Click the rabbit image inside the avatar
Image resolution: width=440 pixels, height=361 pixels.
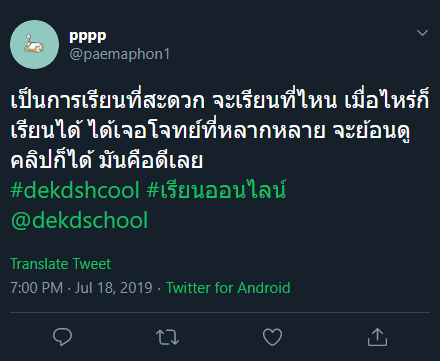[x=34, y=45]
